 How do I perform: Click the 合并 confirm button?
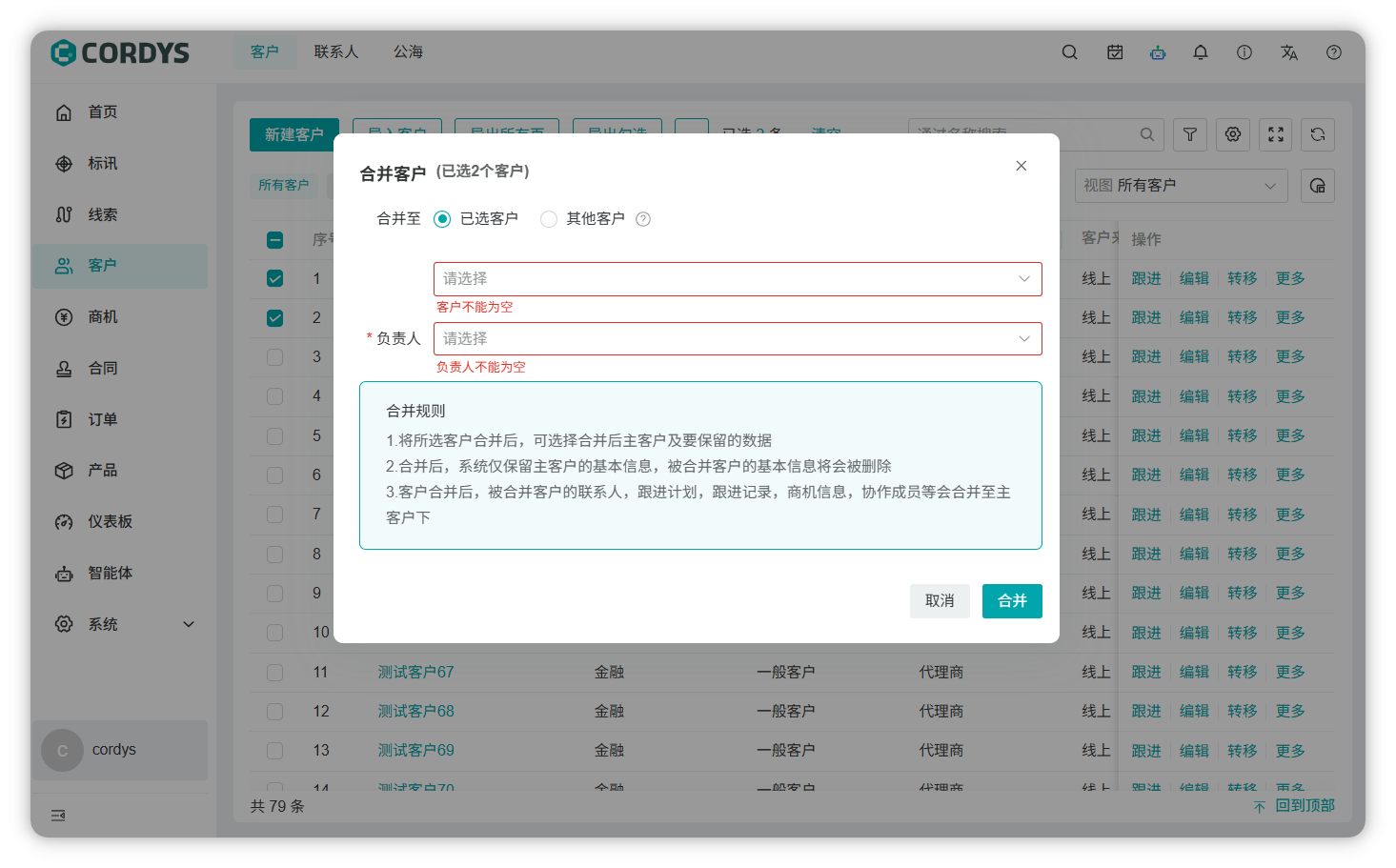coord(1012,601)
